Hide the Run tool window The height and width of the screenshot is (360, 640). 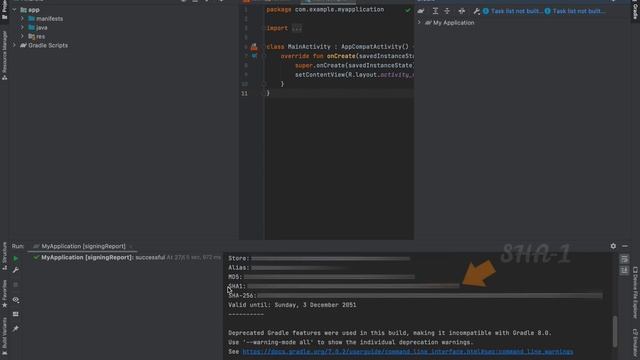pyautogui.click(x=625, y=246)
